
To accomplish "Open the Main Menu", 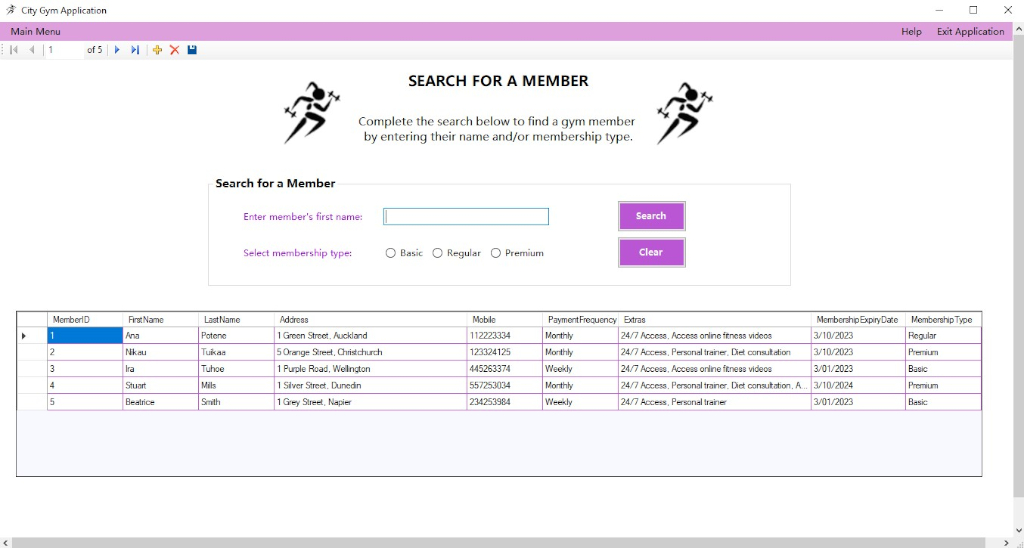I will pyautogui.click(x=35, y=31).
